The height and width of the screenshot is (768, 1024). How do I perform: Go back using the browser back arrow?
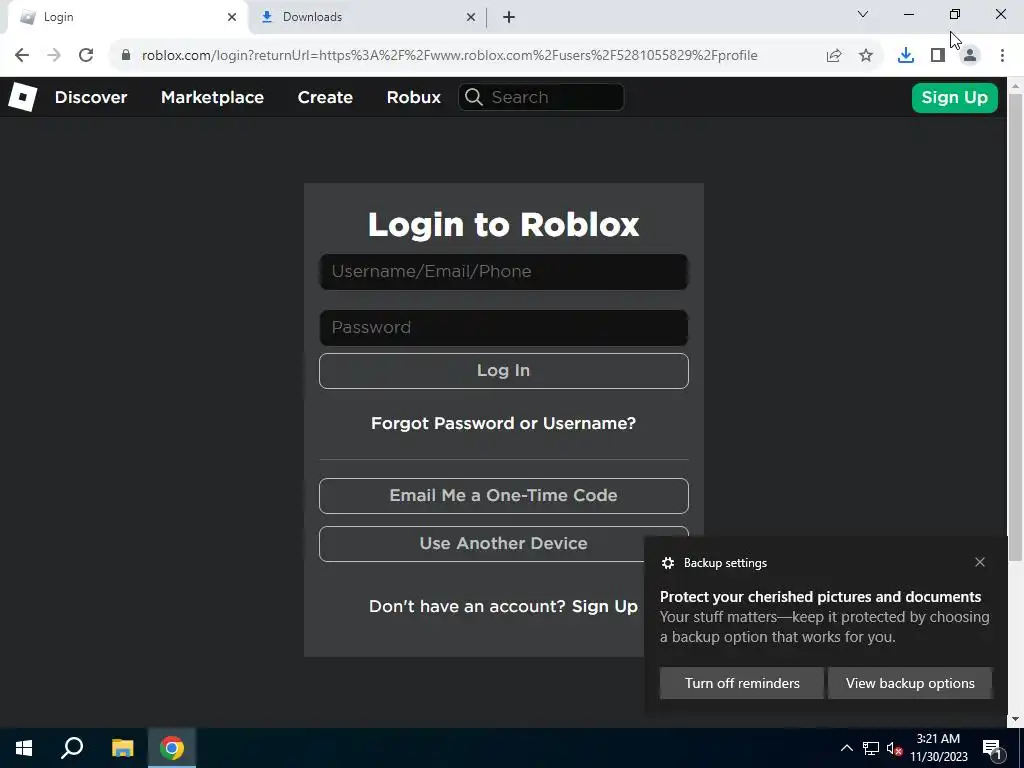22,56
